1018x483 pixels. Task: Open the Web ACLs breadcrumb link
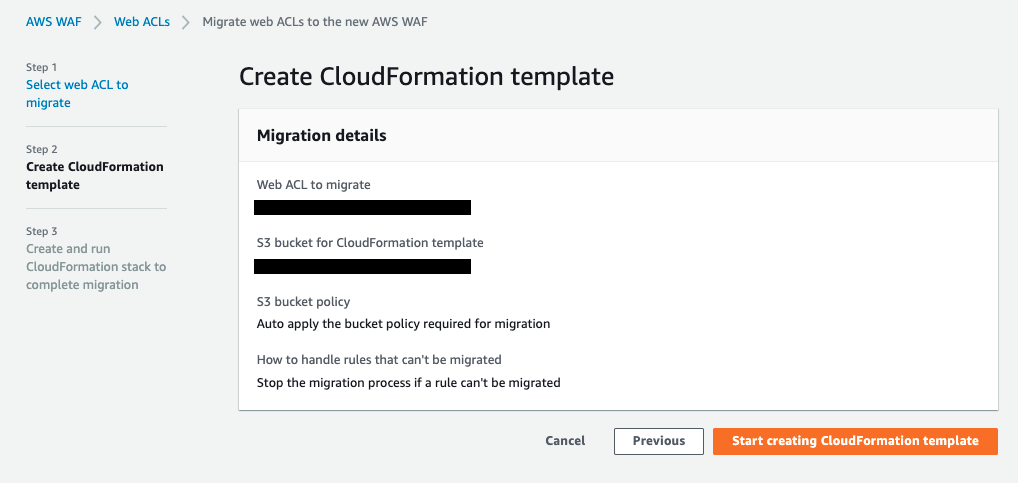pos(141,21)
